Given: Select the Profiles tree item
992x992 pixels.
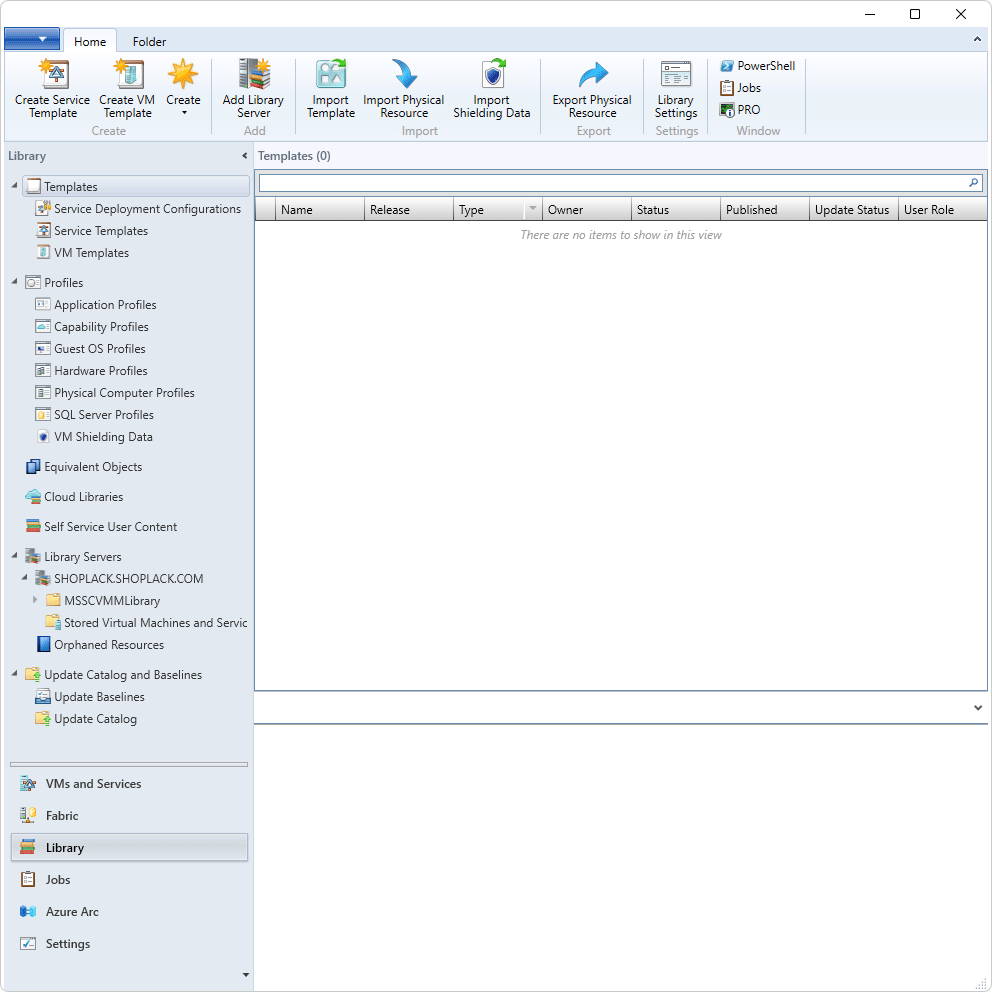Looking at the screenshot, I should pyautogui.click(x=54, y=283).
